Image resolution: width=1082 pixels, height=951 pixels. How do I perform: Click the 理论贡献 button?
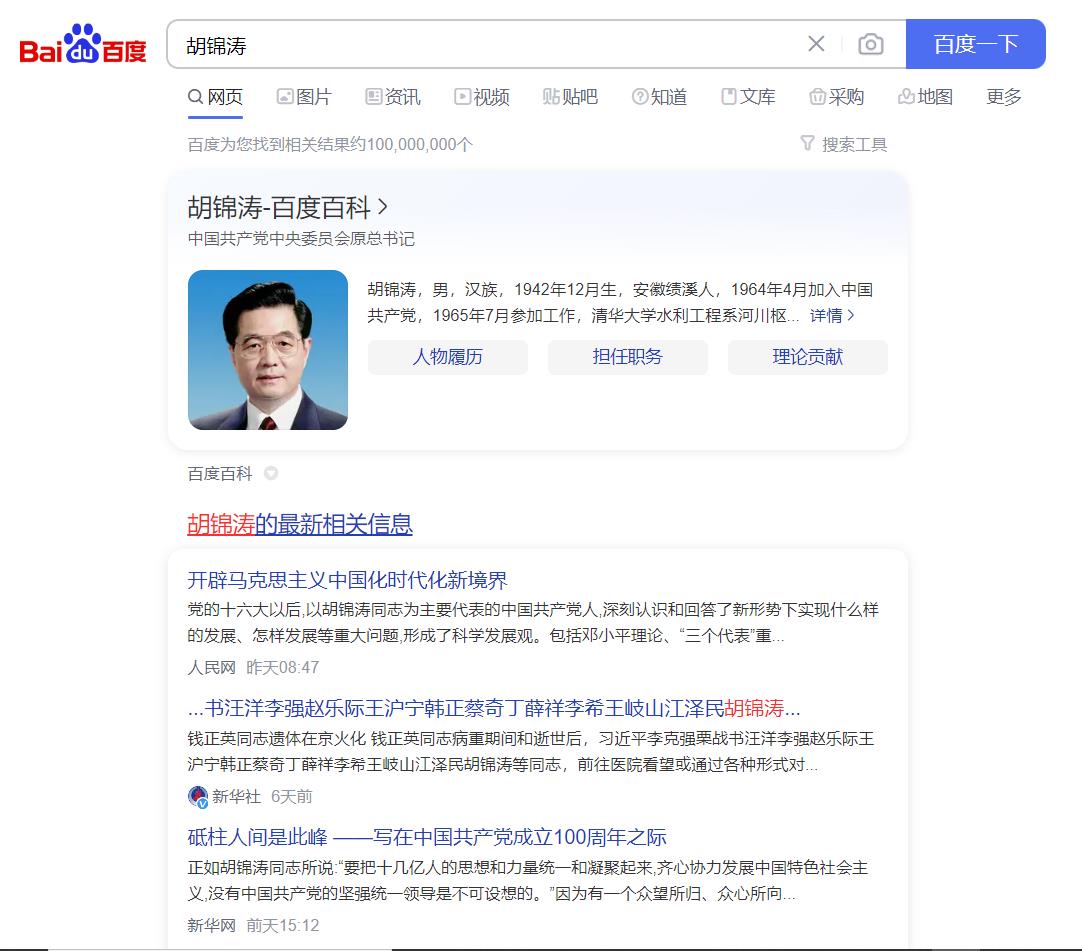[808, 357]
